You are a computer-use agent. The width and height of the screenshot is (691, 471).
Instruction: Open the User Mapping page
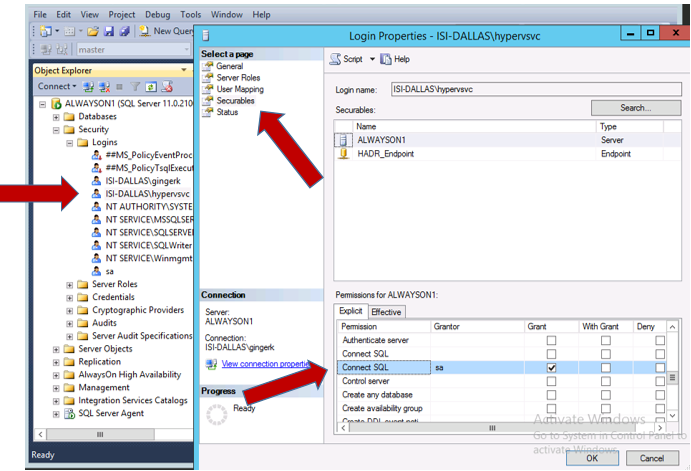pos(240,89)
